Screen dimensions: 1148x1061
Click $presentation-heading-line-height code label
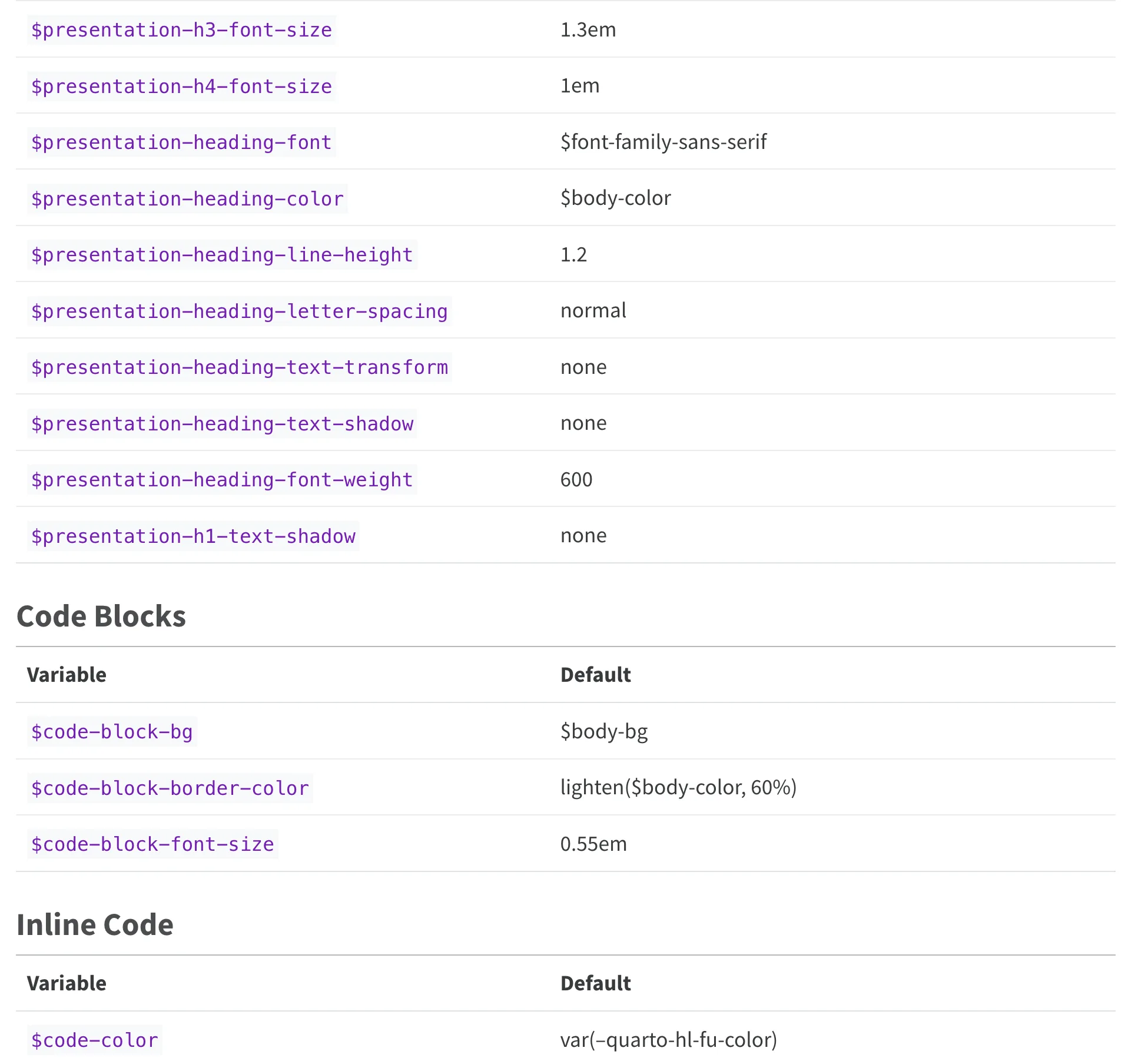click(x=222, y=255)
